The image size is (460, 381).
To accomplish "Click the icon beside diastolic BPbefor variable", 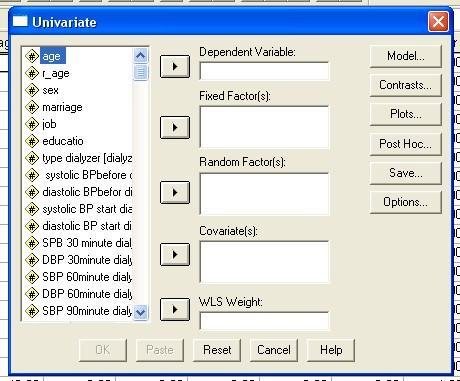I will [x=32, y=192].
